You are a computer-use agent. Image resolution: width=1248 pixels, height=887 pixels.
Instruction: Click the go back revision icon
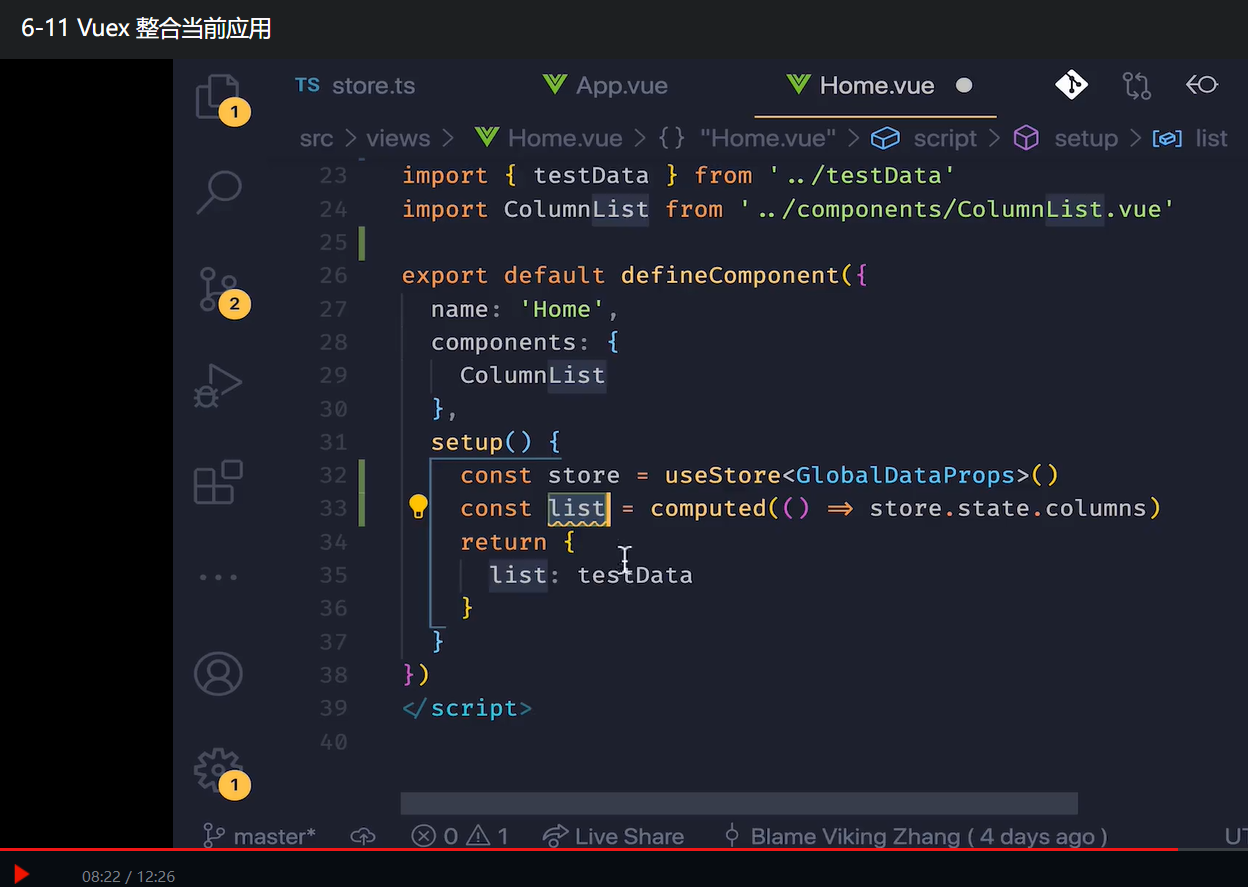[1202, 85]
